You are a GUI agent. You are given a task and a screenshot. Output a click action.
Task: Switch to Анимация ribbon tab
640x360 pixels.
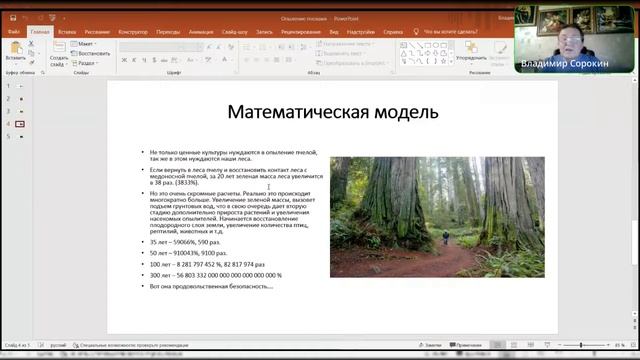pyautogui.click(x=201, y=32)
